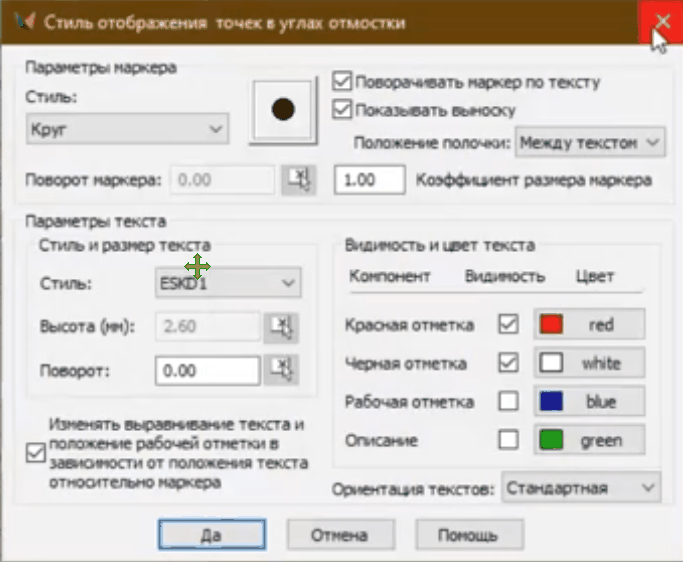
Task: Expand the Положение полочки dropdown
Action: pos(590,143)
